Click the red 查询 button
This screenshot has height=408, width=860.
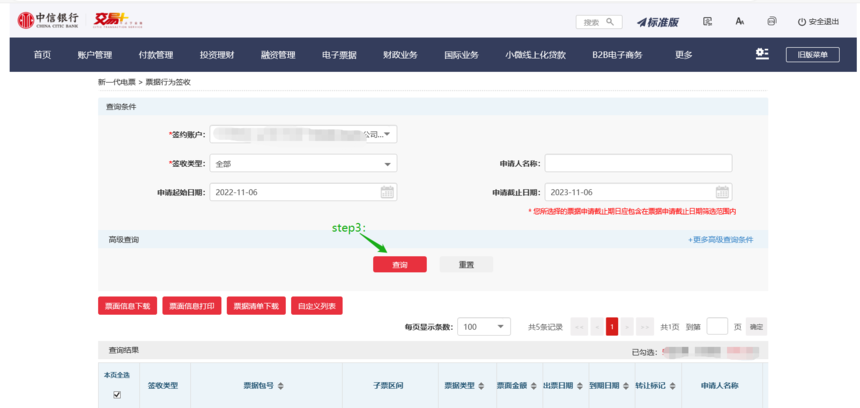(399, 265)
